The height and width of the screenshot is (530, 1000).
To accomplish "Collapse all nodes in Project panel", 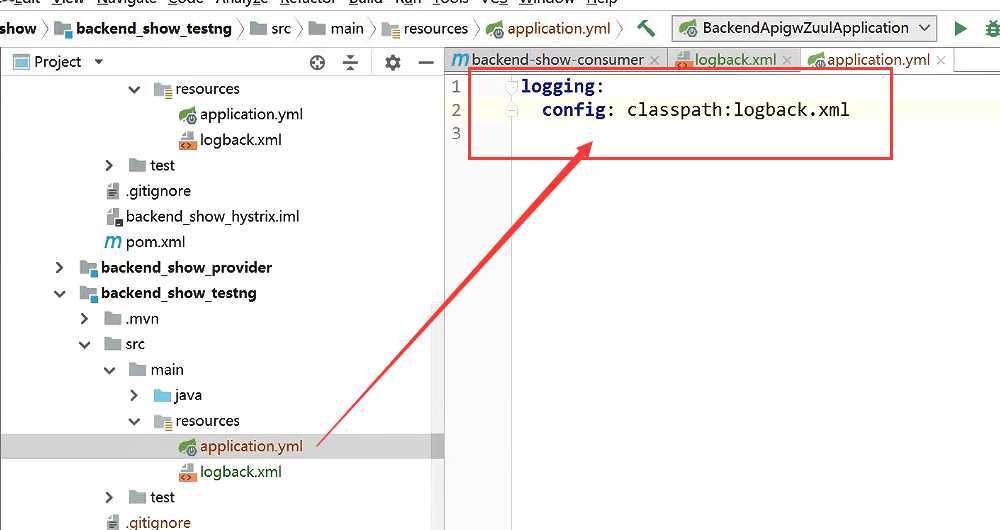I will [350, 63].
